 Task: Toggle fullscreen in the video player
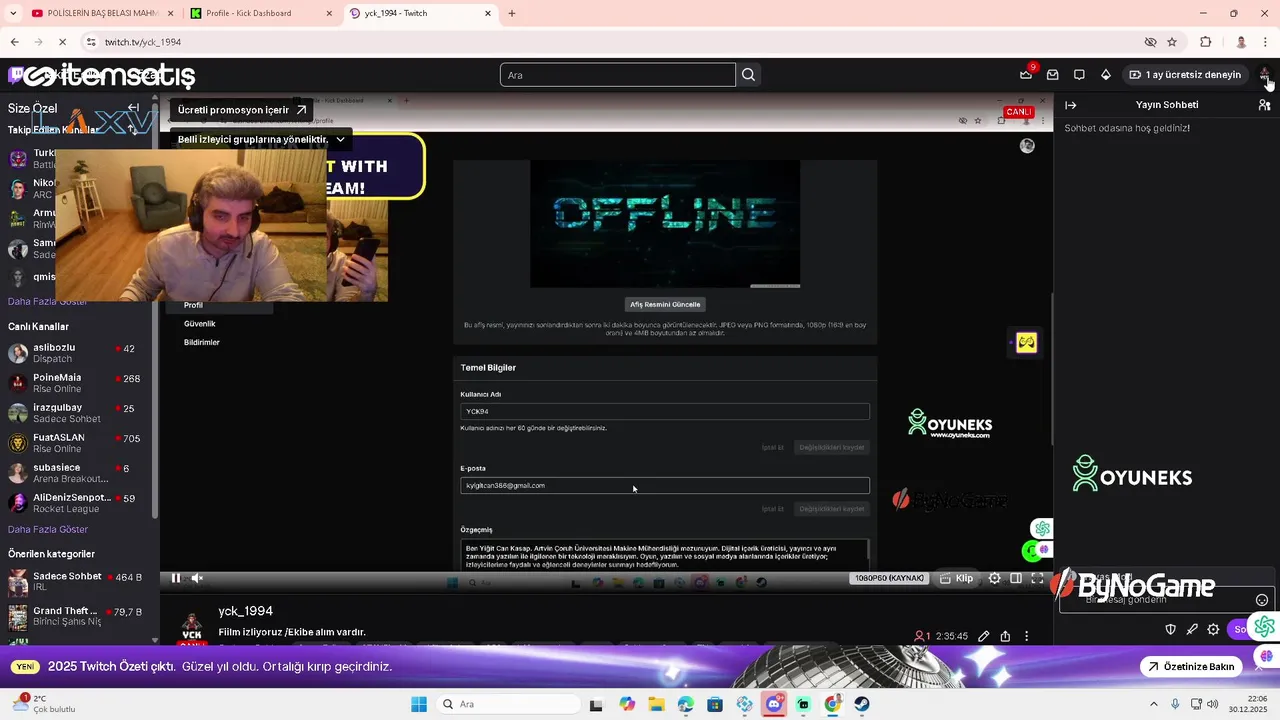click(x=1038, y=578)
